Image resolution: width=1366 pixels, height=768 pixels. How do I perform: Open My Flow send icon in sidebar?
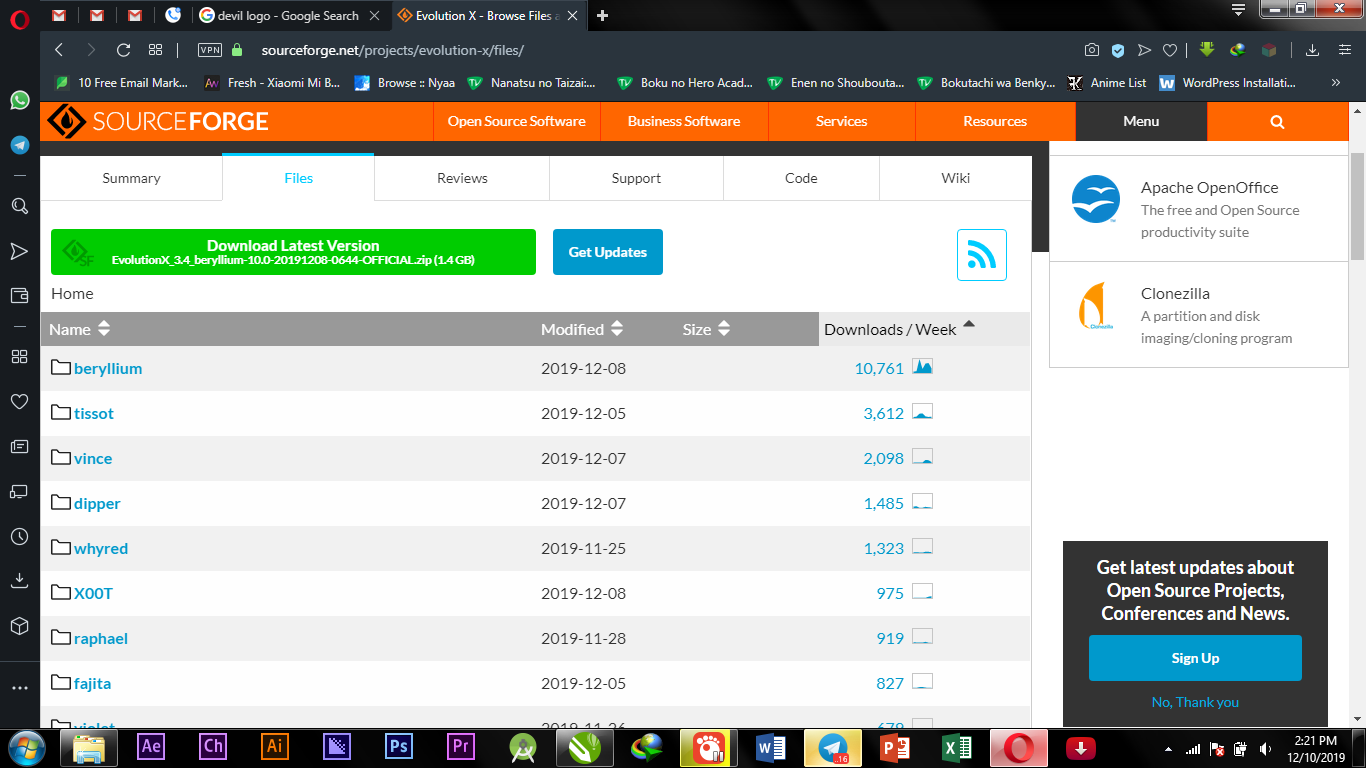pyautogui.click(x=19, y=251)
